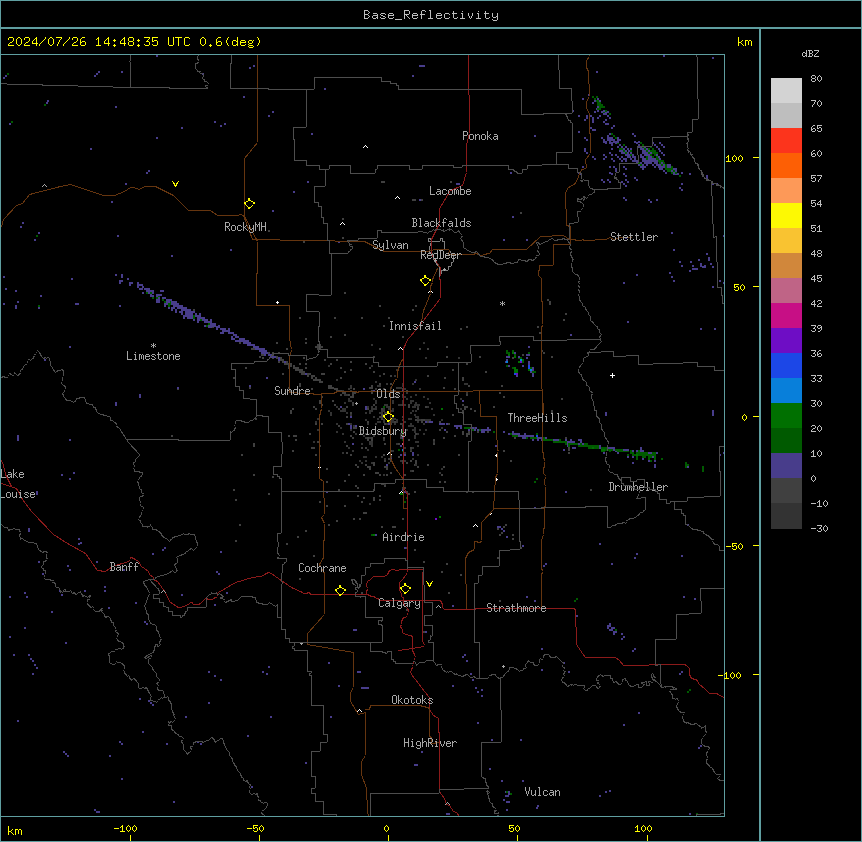
Task: Click the asterisk marker above Limestone label
Action: (x=153, y=346)
